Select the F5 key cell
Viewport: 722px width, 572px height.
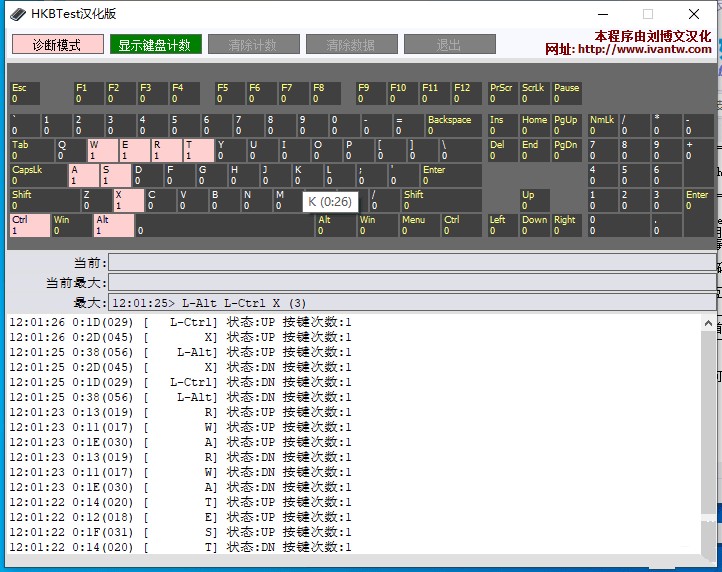click(230, 93)
